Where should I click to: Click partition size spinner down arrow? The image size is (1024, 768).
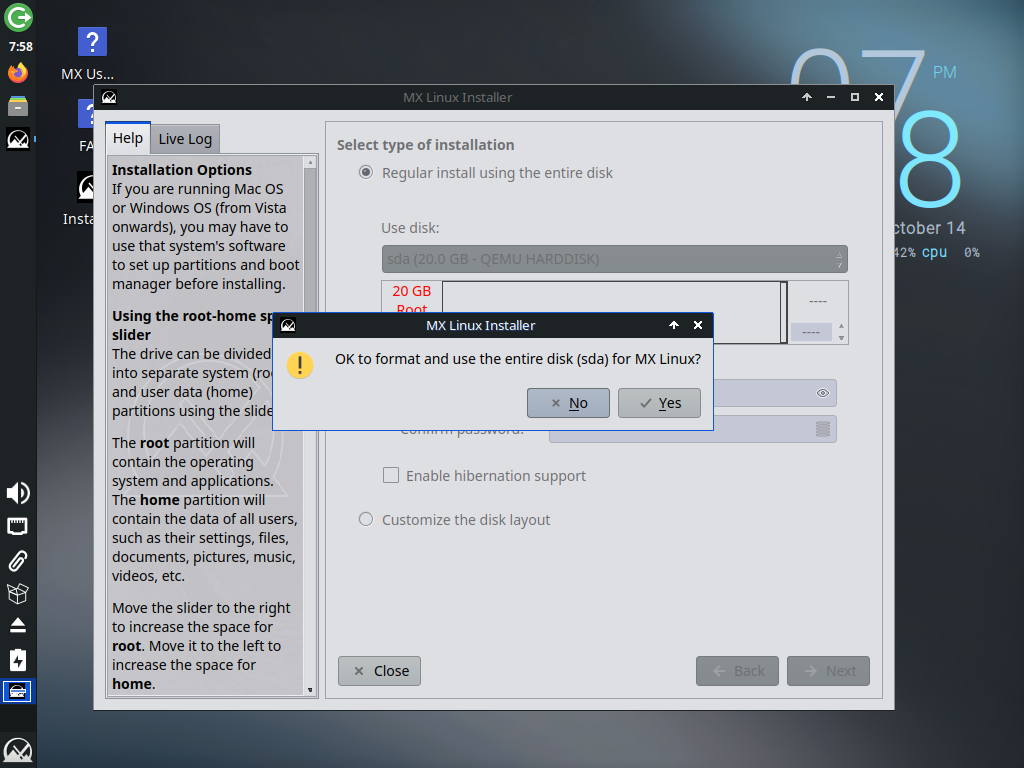pyautogui.click(x=841, y=338)
